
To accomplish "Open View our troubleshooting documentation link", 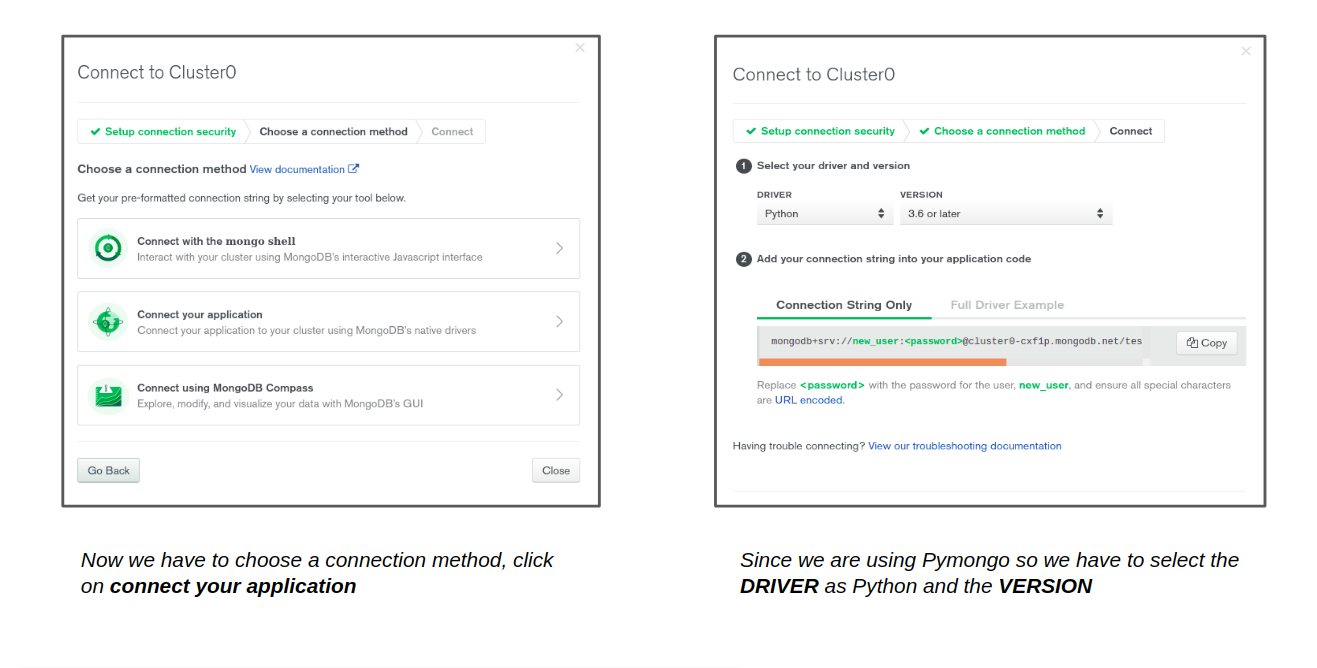I will 964,446.
